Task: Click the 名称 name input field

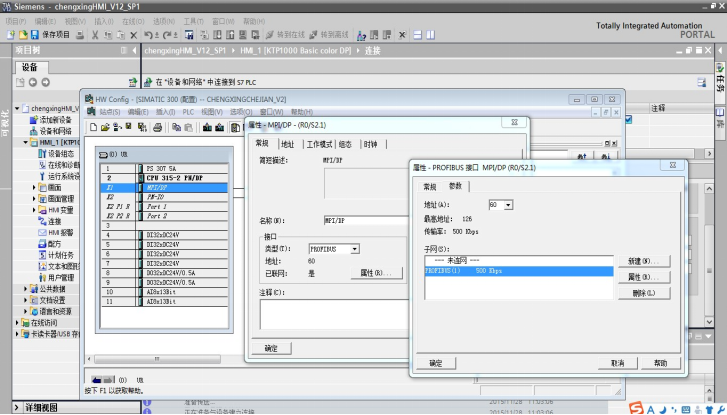Action: [x=361, y=220]
